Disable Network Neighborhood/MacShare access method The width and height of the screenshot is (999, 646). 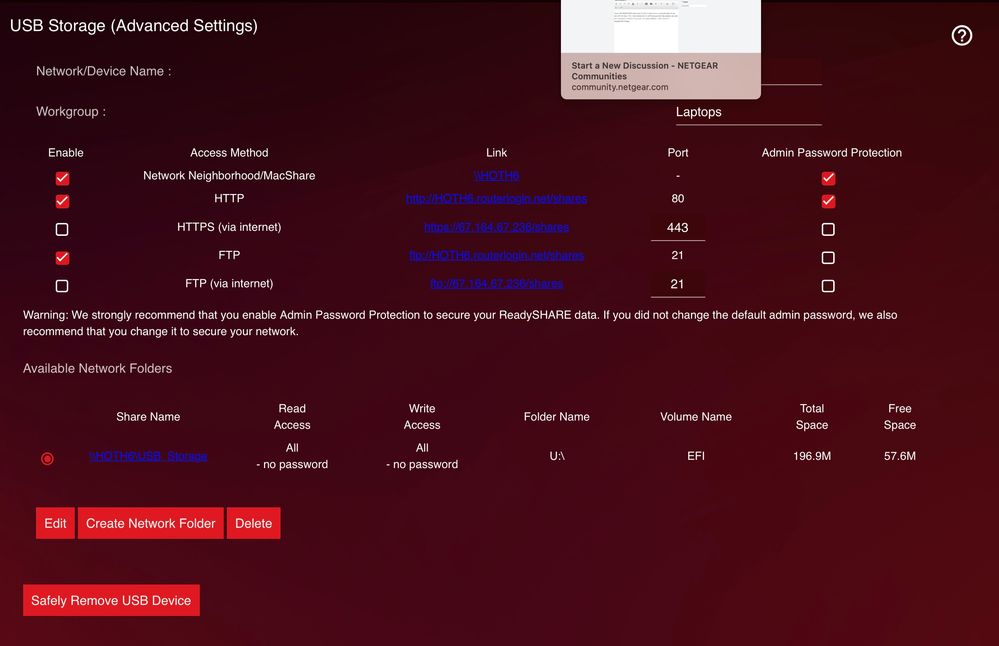pyautogui.click(x=62, y=178)
